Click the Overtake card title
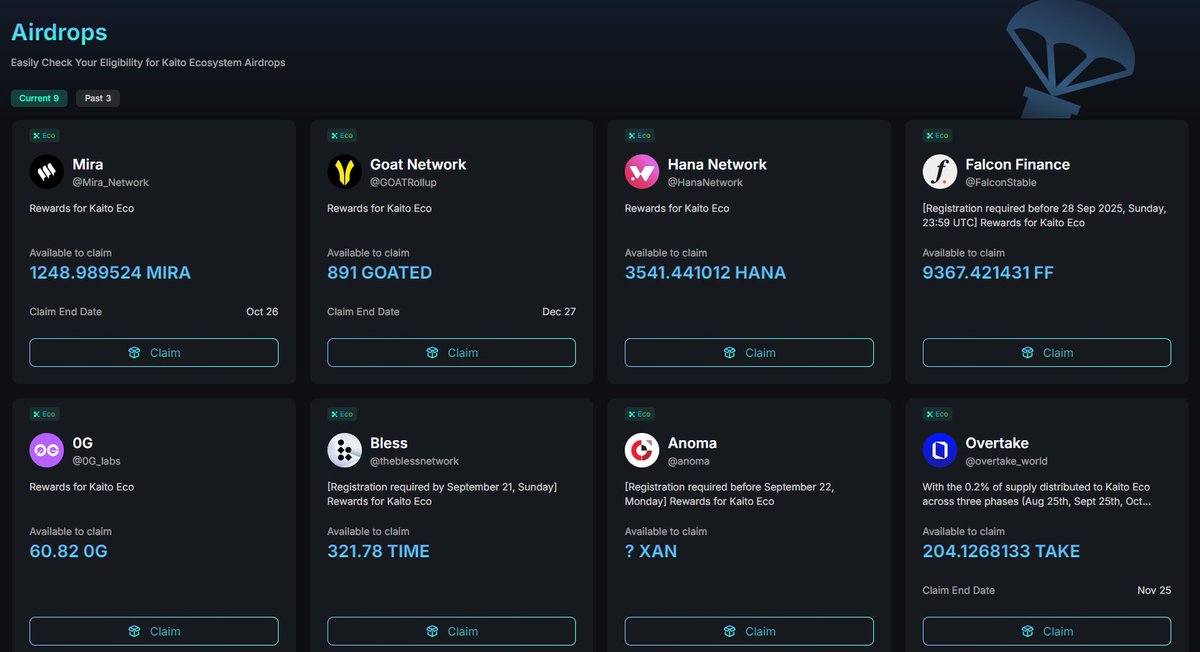This screenshot has height=652, width=1200. 997,443
